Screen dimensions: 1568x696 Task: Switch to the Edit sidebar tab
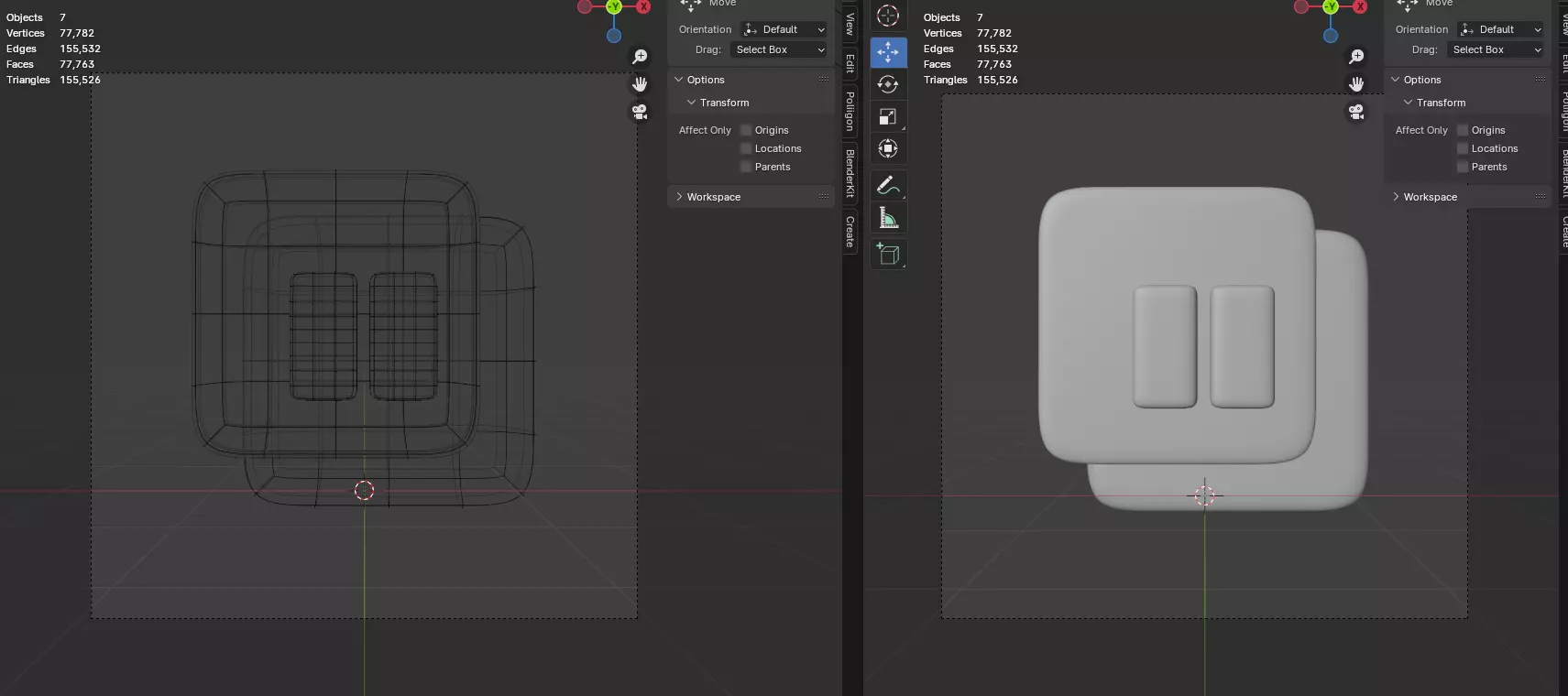[850, 63]
